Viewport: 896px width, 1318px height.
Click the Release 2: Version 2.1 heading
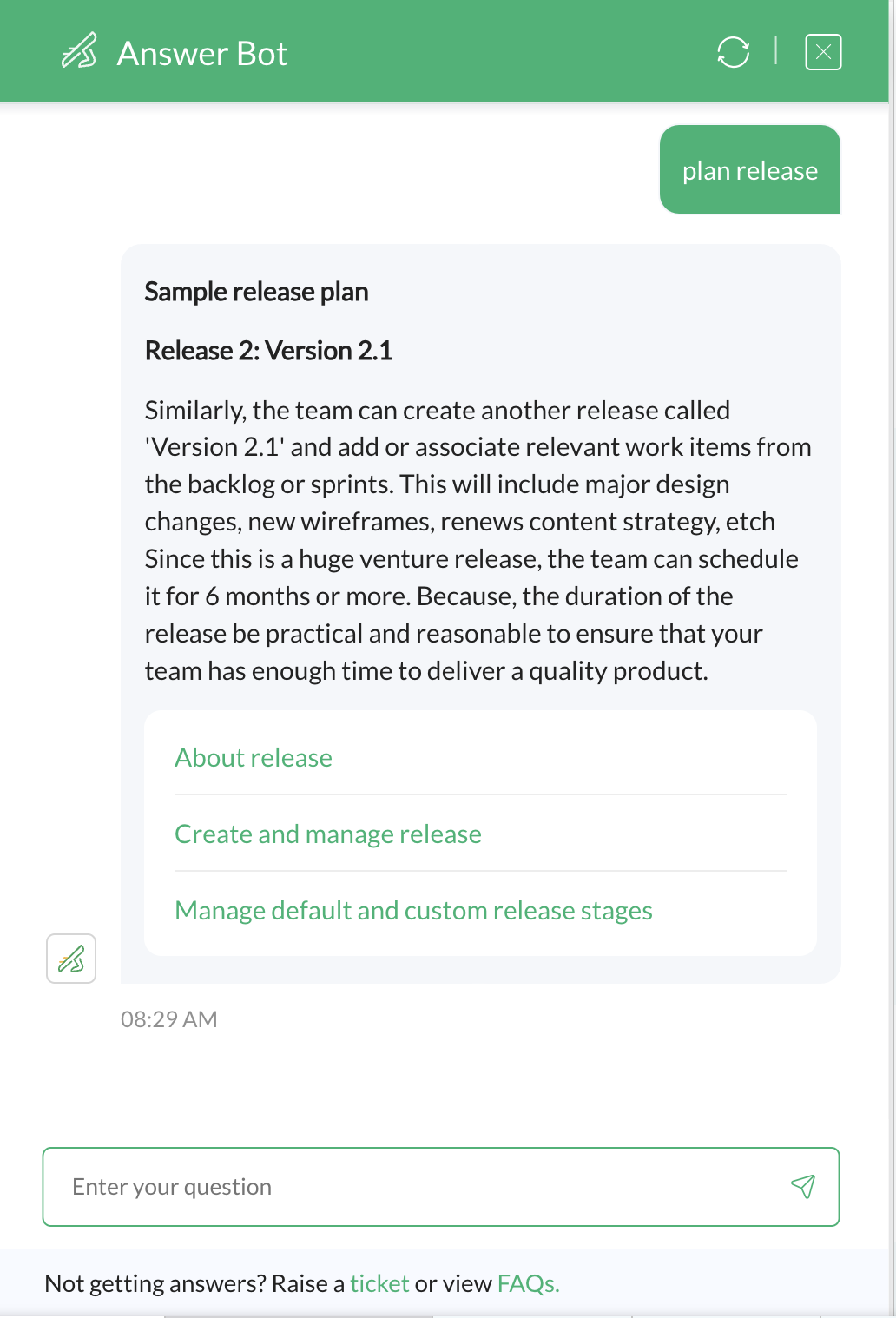point(268,351)
